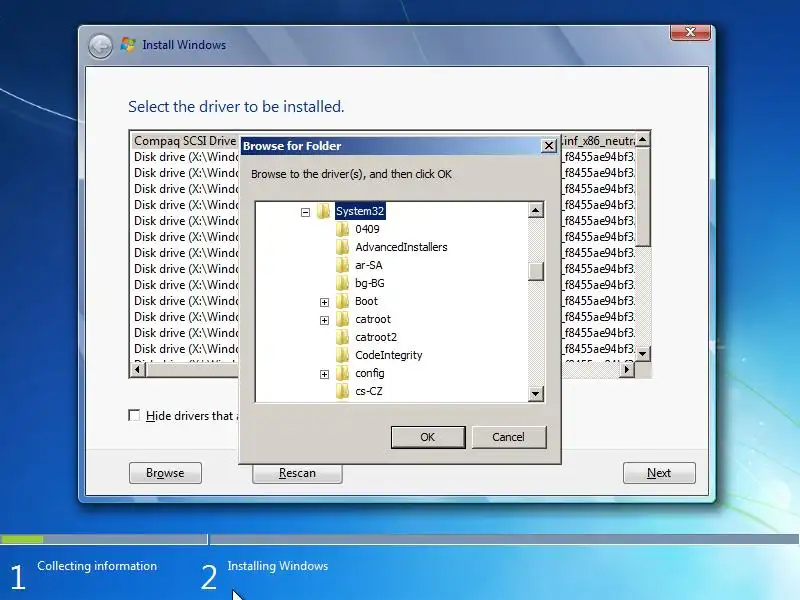Viewport: 800px width, 600px height.
Task: Expand the catroot folder node
Action: click(324, 320)
